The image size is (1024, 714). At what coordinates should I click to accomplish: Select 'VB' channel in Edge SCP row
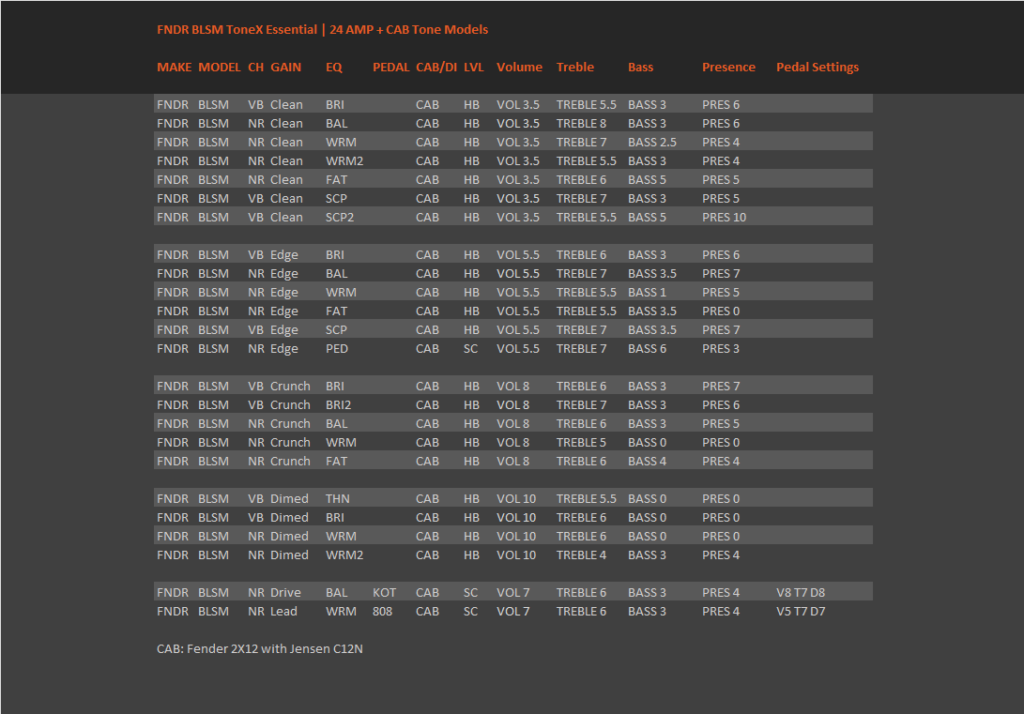point(255,331)
